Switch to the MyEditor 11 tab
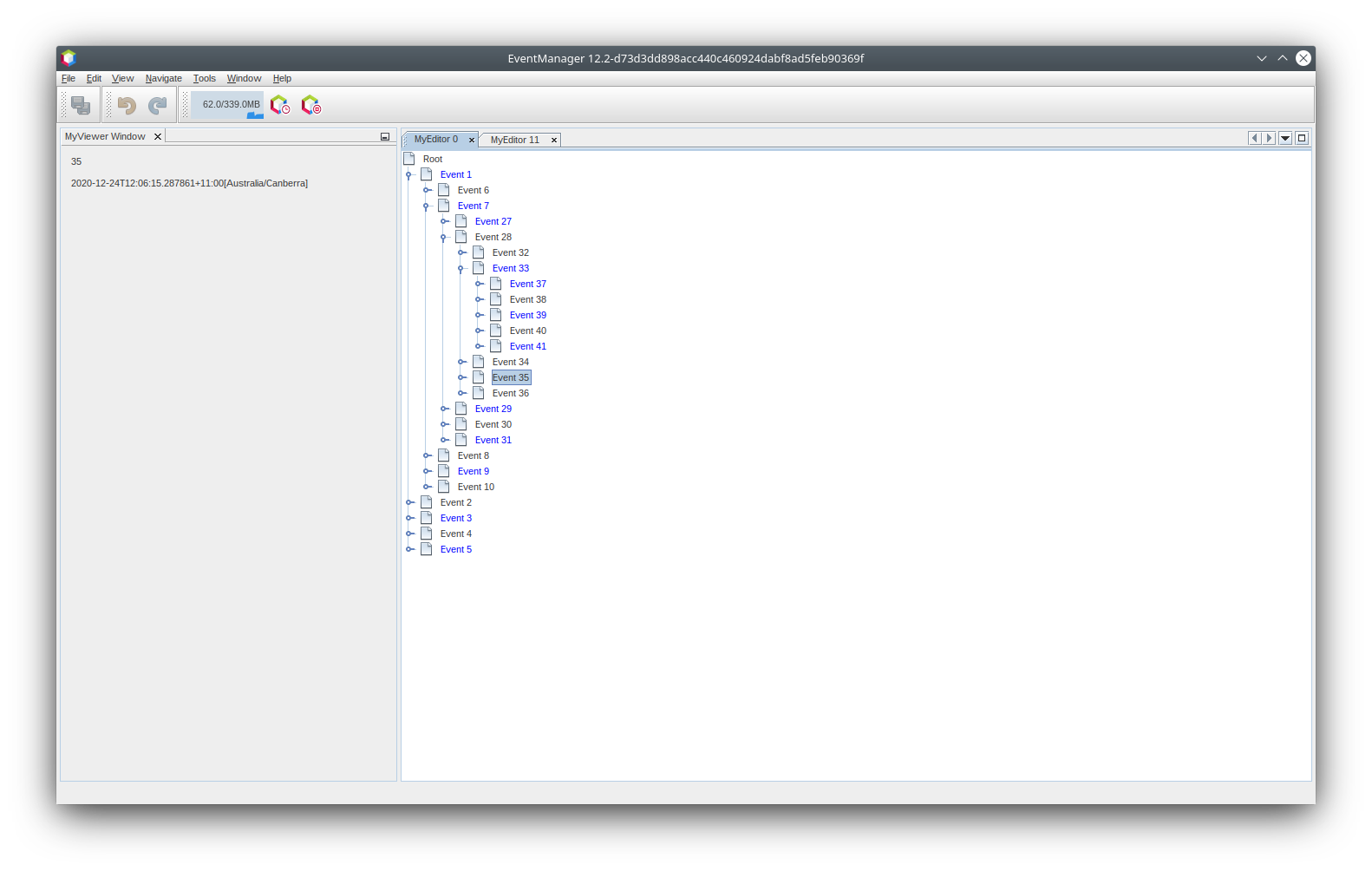This screenshot has width=1372, height=871. [x=514, y=140]
